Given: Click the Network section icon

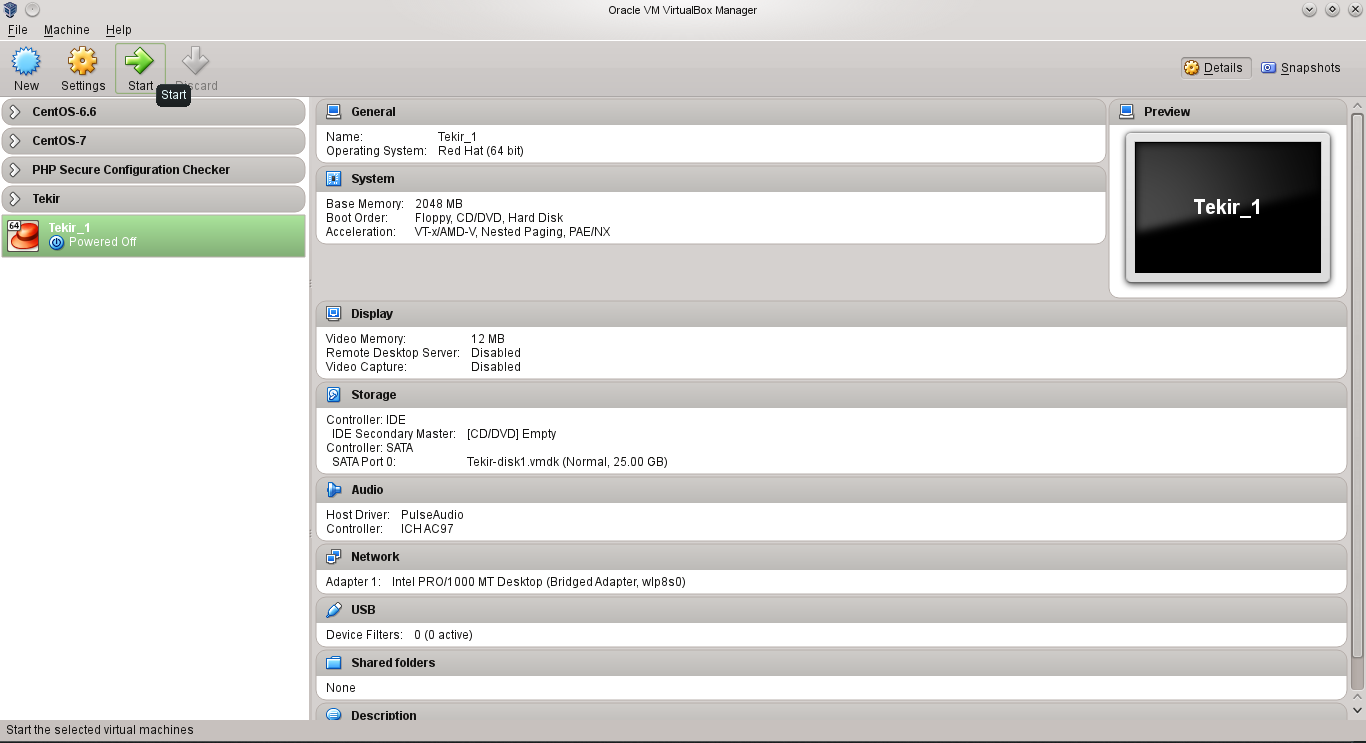Looking at the screenshot, I should pos(334,557).
